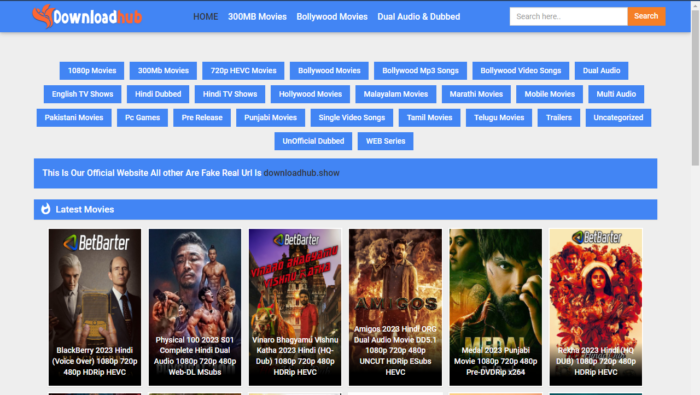Click the WEB Series tag button
Image resolution: width=700 pixels, height=395 pixels.
385,141
